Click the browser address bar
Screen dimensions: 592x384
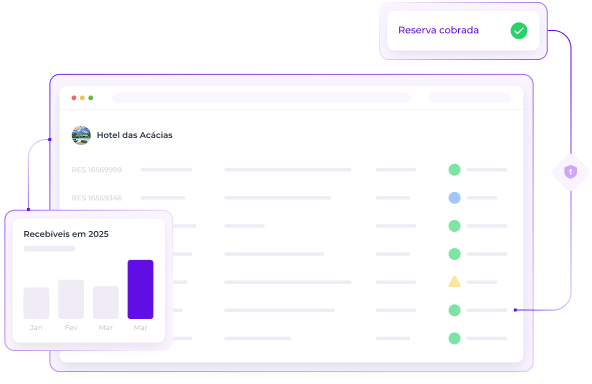click(261, 98)
